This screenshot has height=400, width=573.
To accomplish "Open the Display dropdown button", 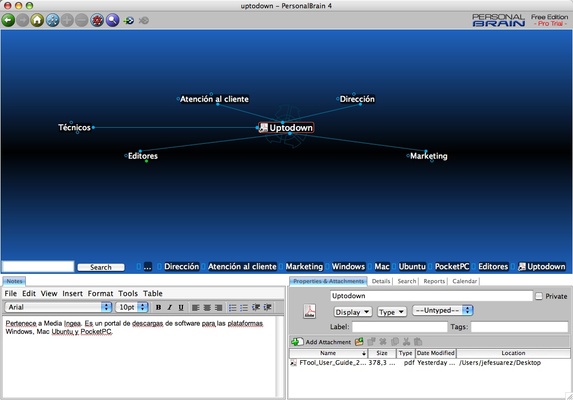I will tap(353, 312).
